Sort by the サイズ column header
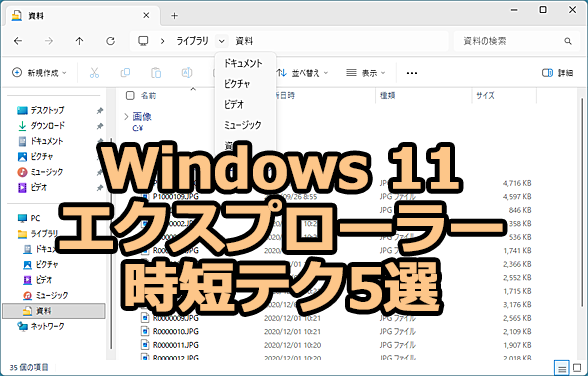The width and height of the screenshot is (588, 376). 485,96
